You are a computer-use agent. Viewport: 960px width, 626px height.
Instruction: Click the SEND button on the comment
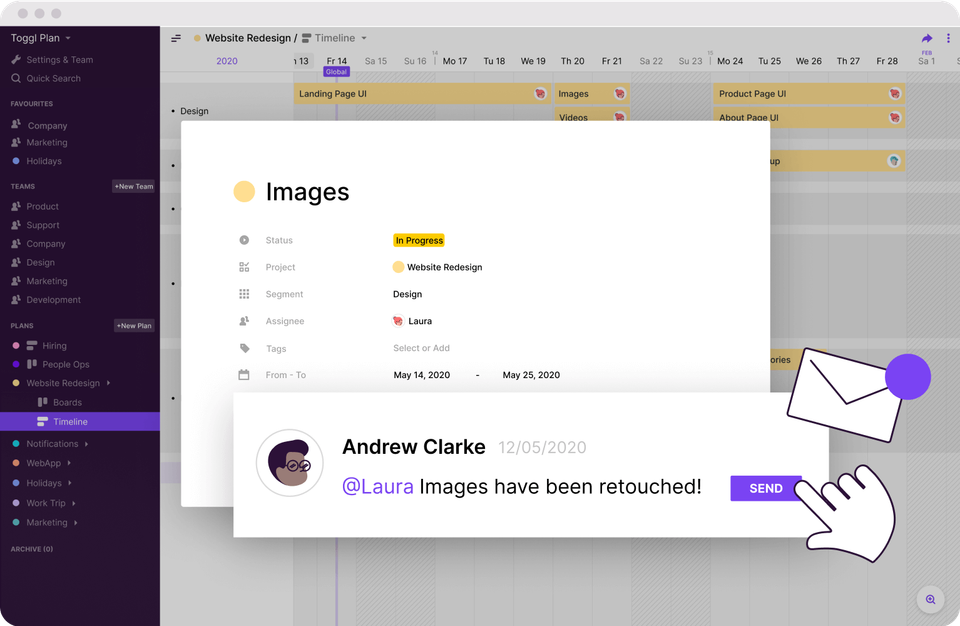(x=765, y=488)
